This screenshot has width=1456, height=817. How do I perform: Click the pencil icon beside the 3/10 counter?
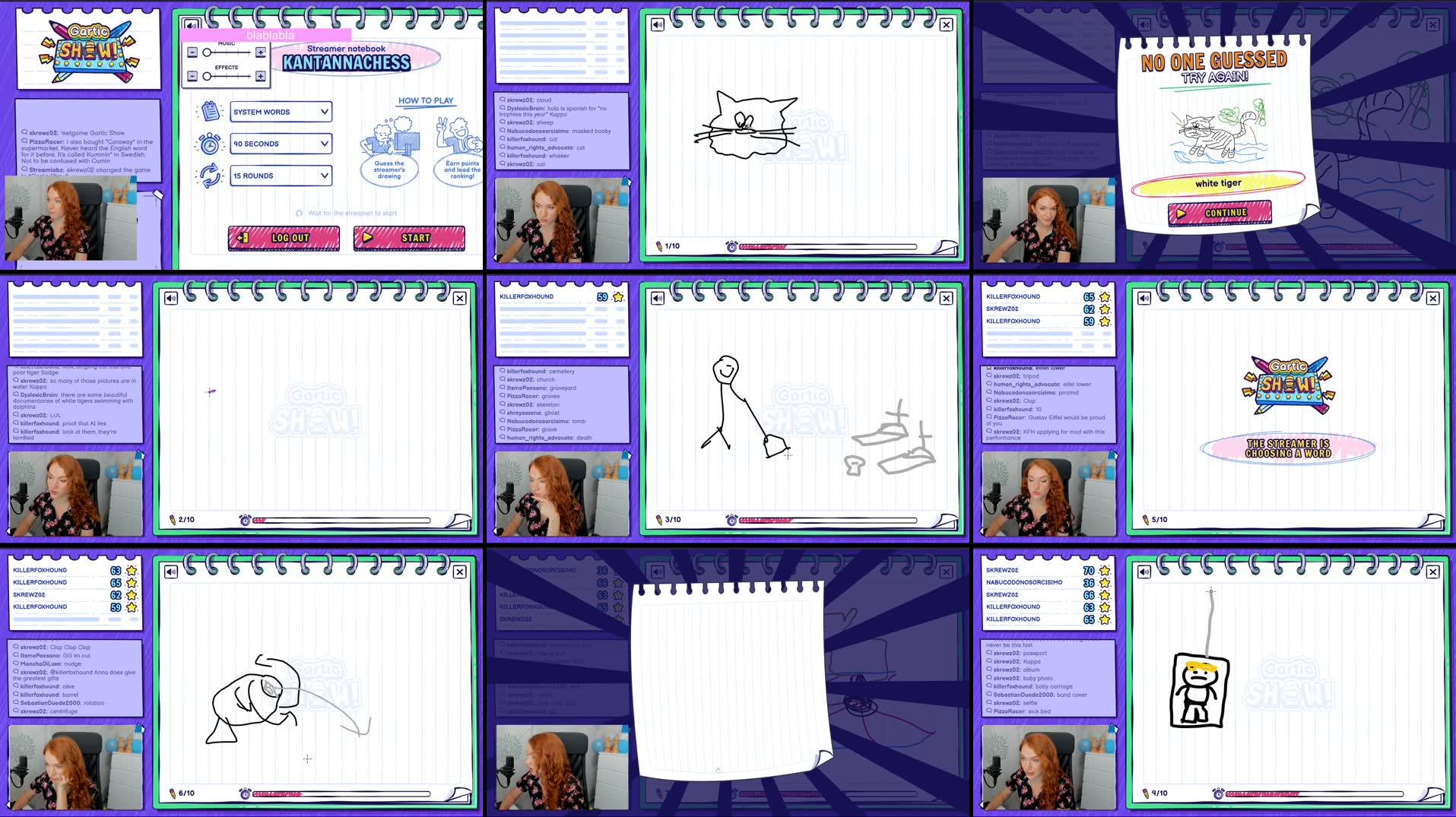click(659, 520)
